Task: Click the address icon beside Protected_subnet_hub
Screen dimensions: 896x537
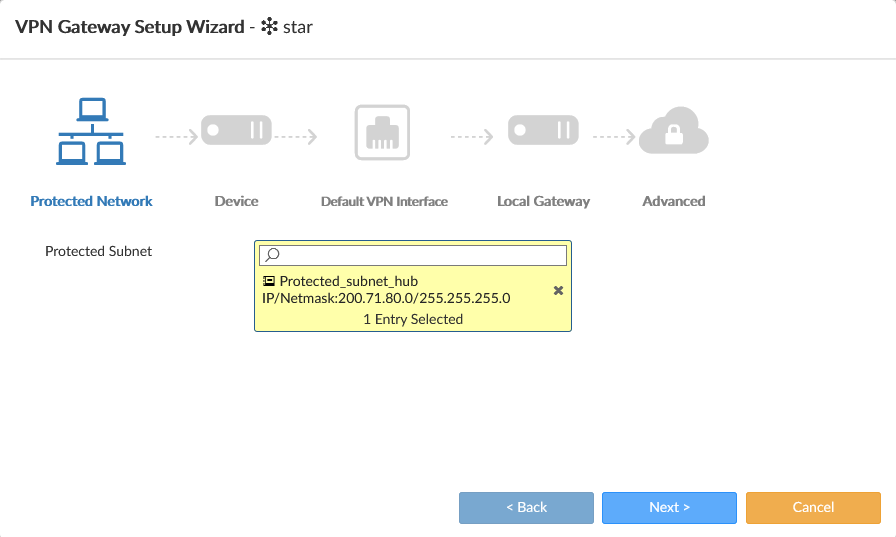Action: point(269,282)
